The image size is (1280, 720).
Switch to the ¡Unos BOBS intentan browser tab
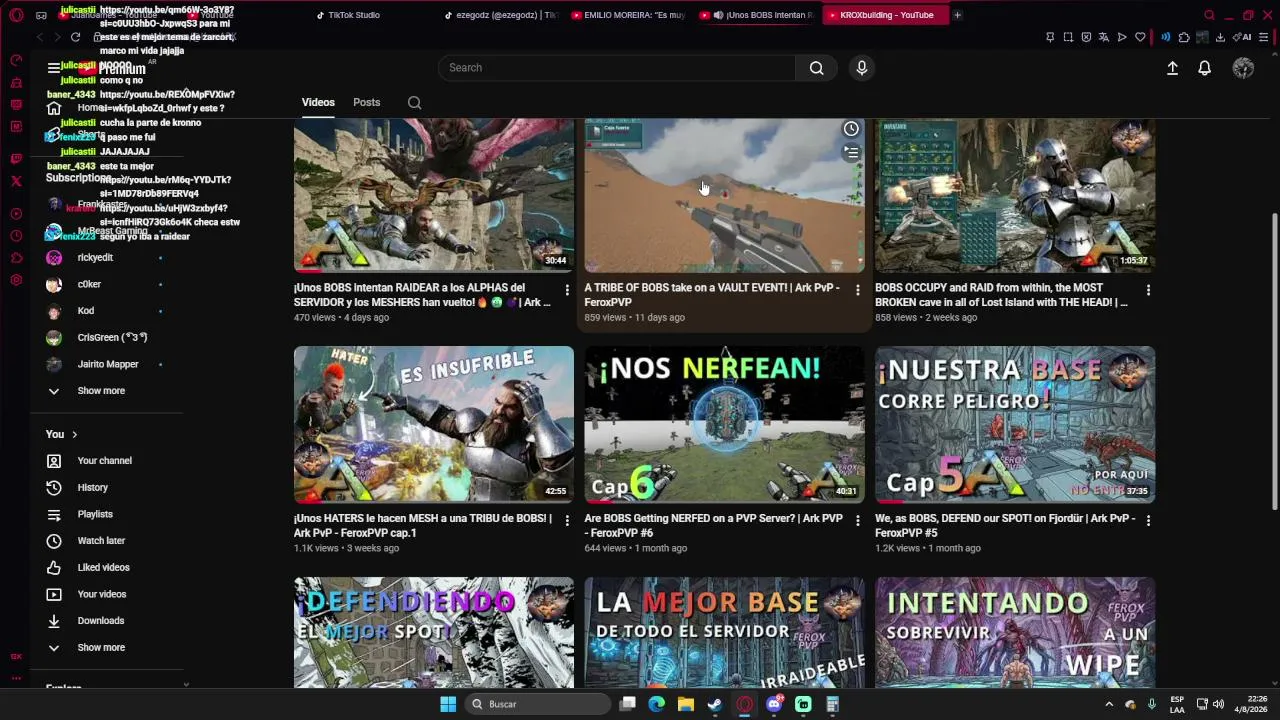[x=757, y=15]
